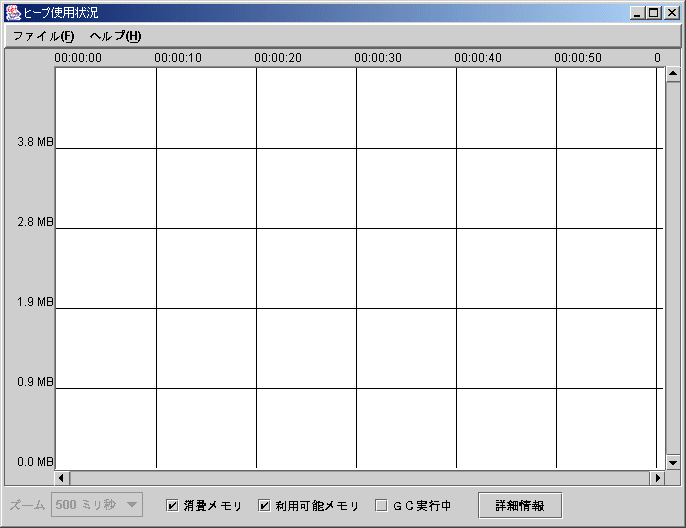Click the vertical scrollbar down arrow
The width and height of the screenshot is (686, 528).
[x=673, y=462]
